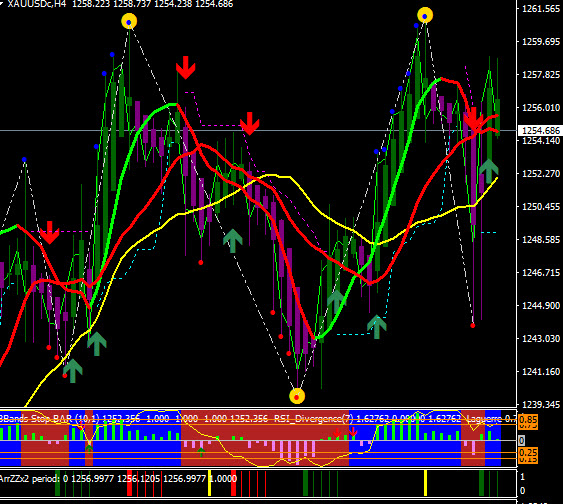Click the small red divergence arrows in RSI panel
The height and width of the screenshot is (504, 563).
pyautogui.click(x=345, y=432)
